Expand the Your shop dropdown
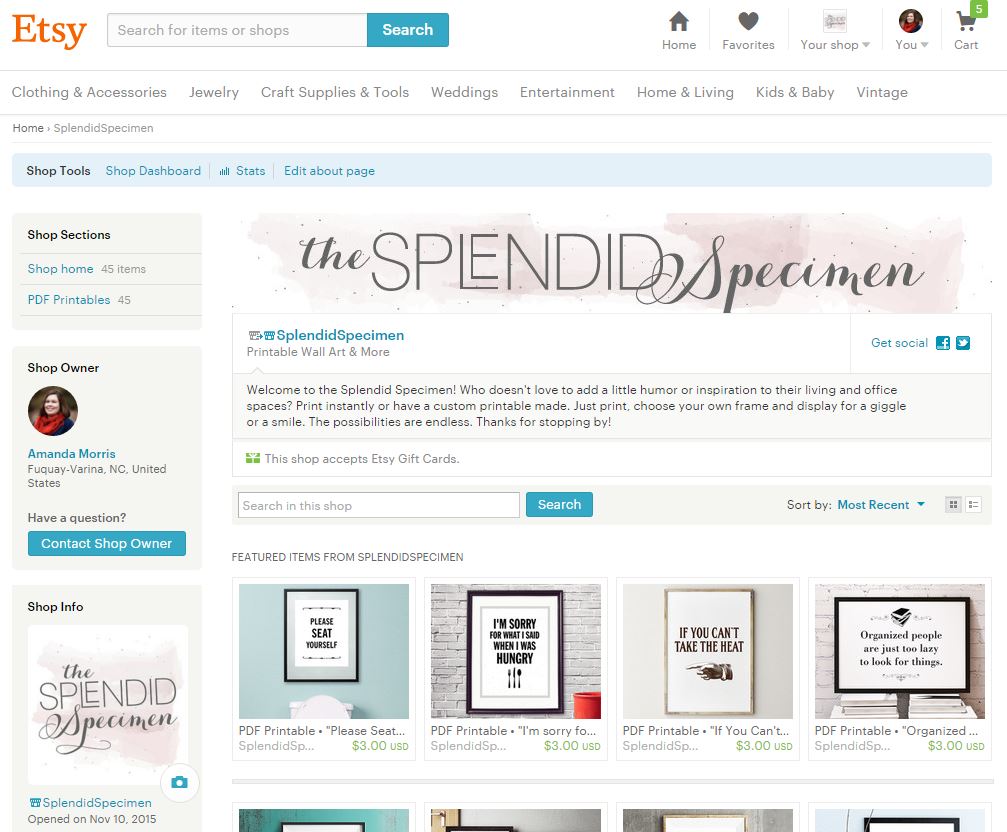The height and width of the screenshot is (832, 1007). pos(835,30)
